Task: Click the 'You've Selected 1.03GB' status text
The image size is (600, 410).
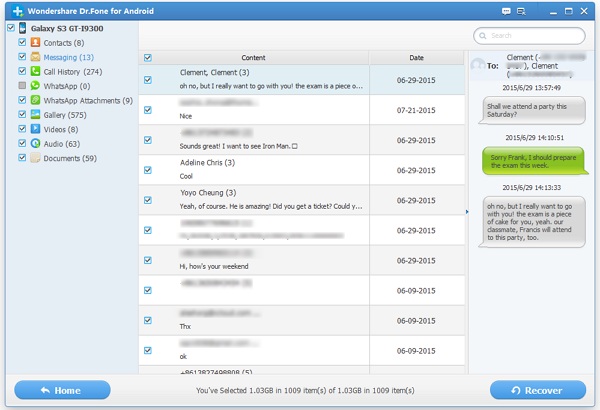Action: coord(305,390)
